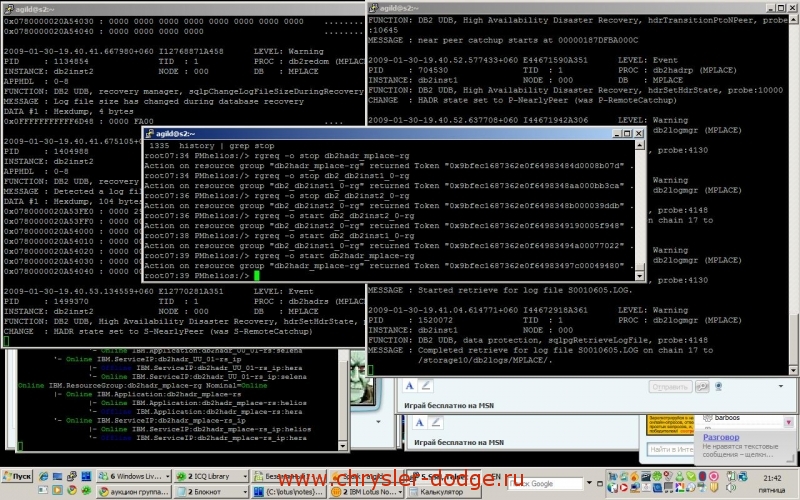
Task: Click the EN language indicator on taskbar
Action: 496,477
